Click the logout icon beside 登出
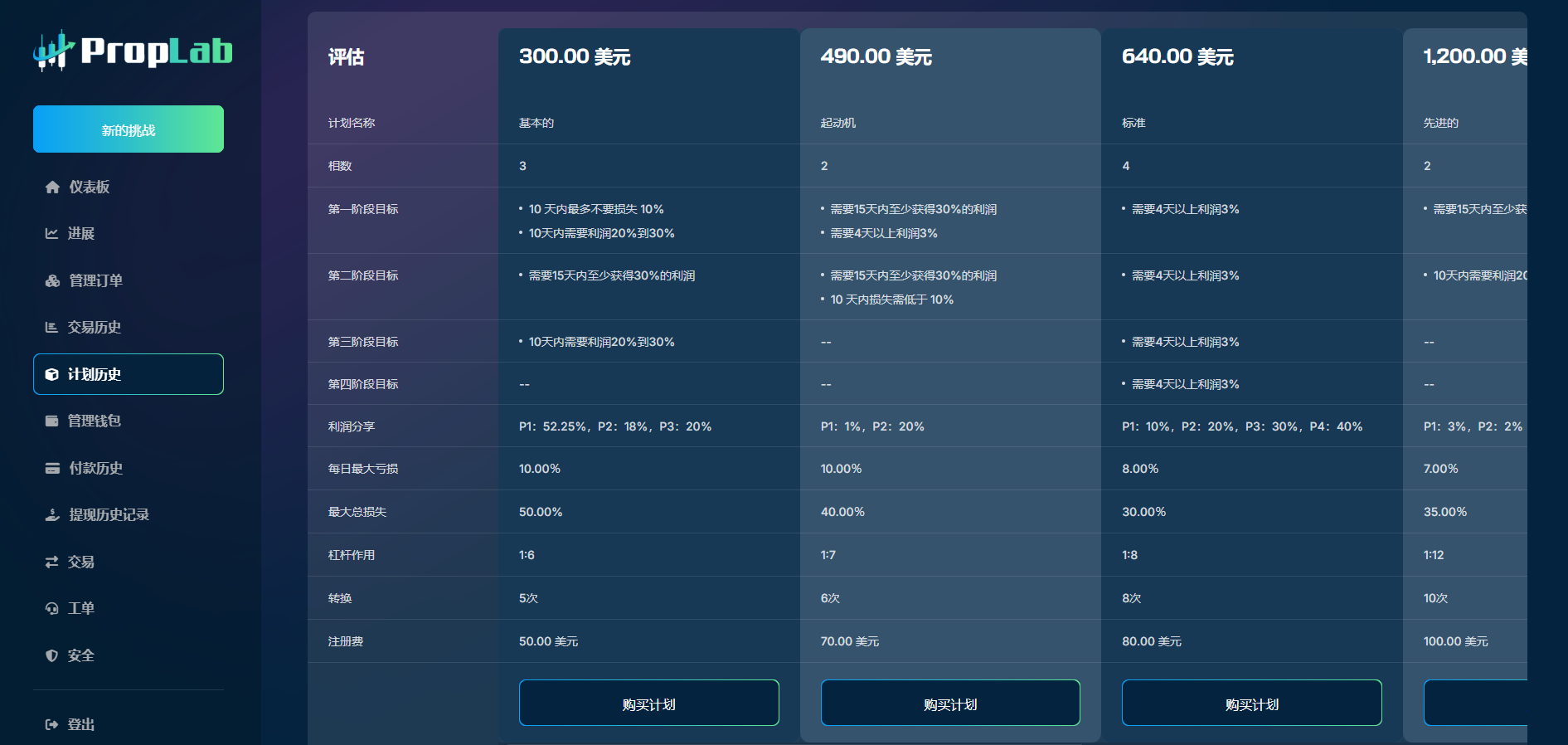 click(51, 725)
